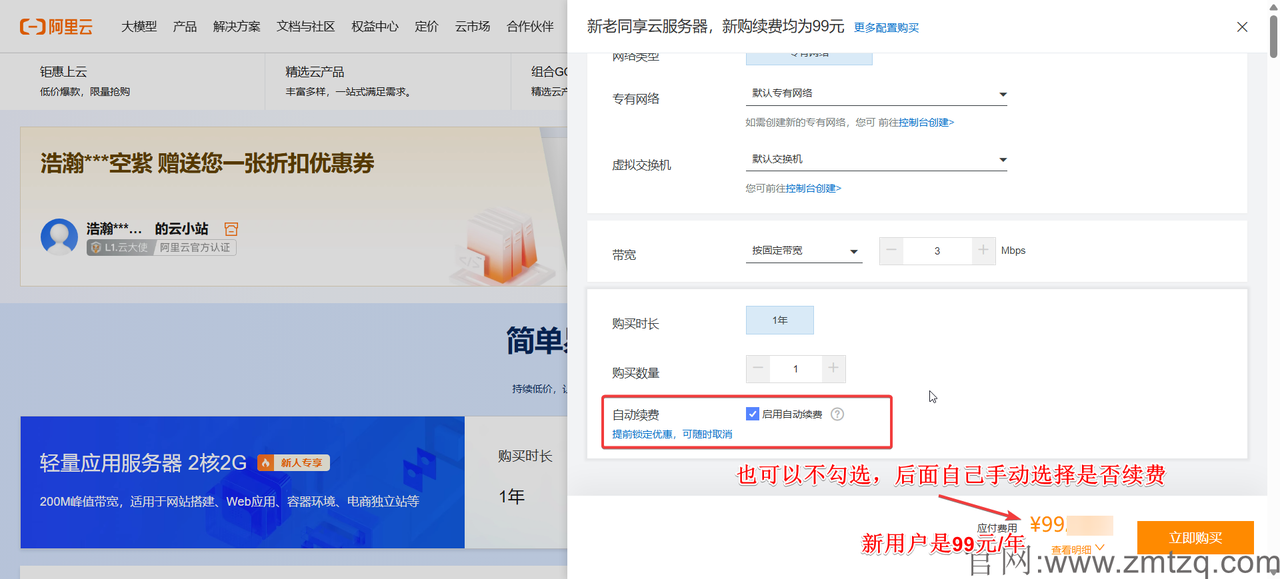Open the 大模型 menu item

point(139,27)
